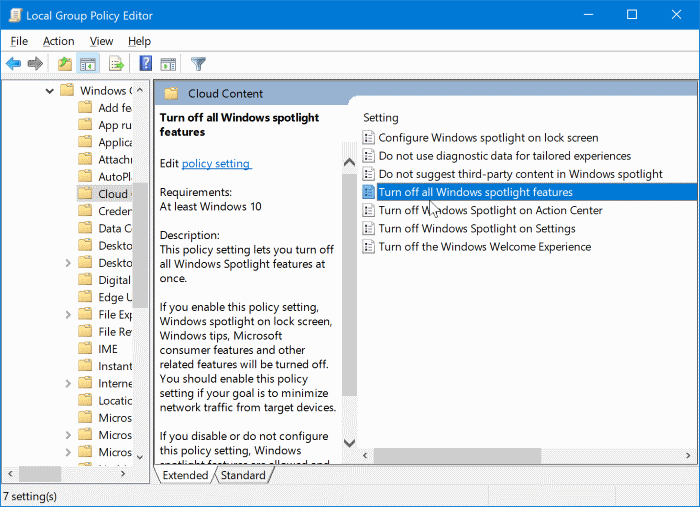Click the Back arrow toolbar icon

(13, 64)
